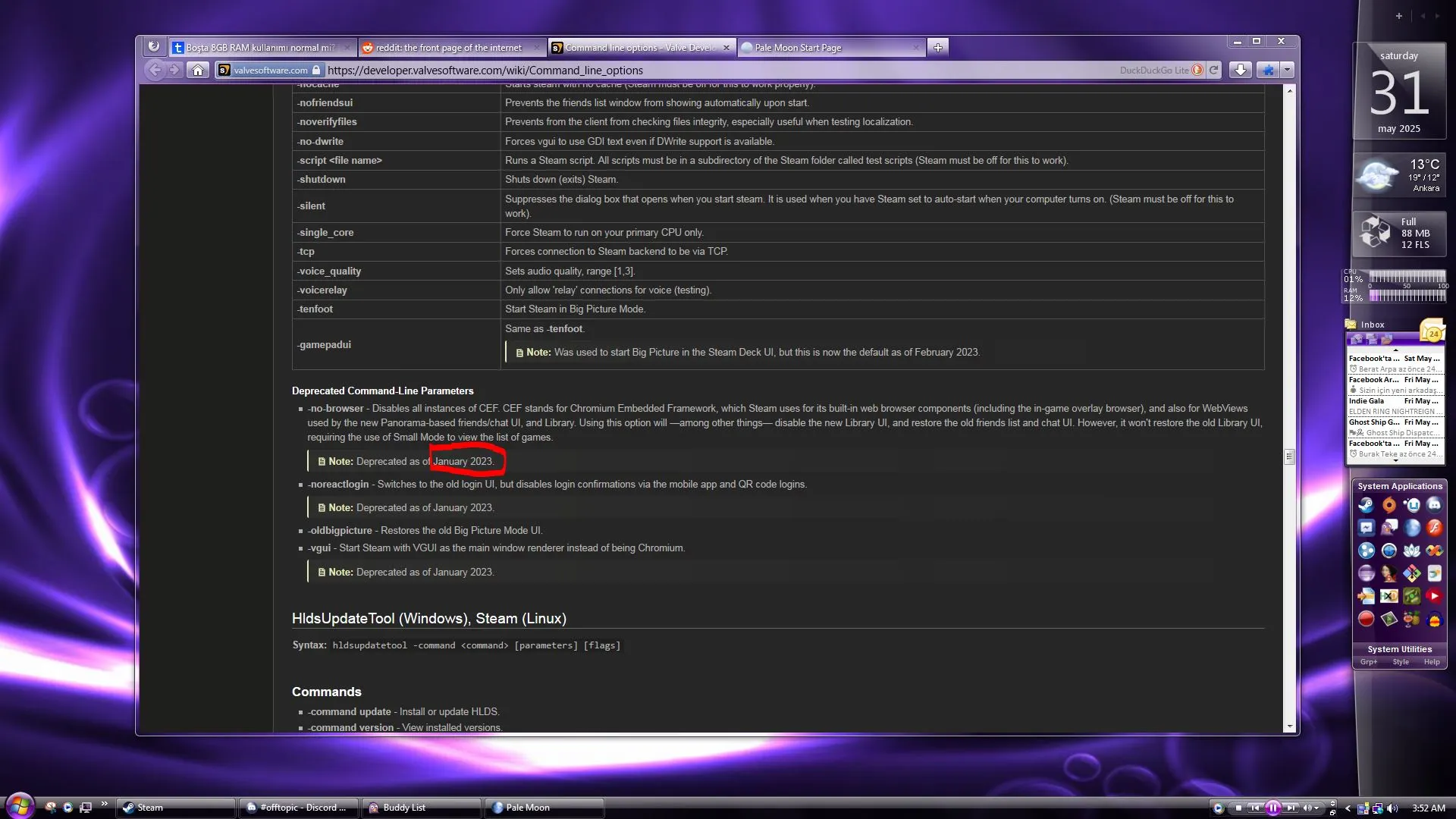This screenshot has height=819, width=1456.
Task: Open the Buddy List taskbar button
Action: pyautogui.click(x=422, y=808)
